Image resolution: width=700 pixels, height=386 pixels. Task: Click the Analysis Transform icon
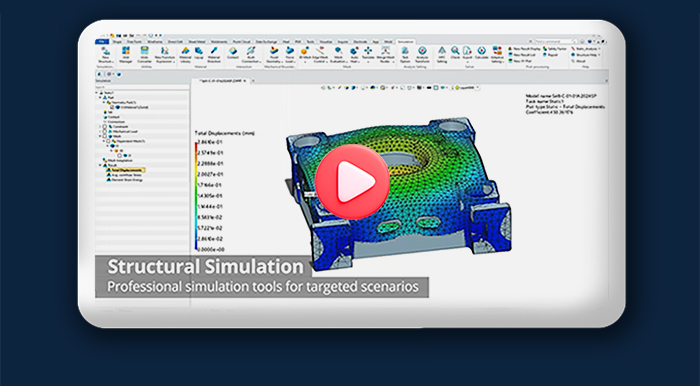click(x=422, y=55)
